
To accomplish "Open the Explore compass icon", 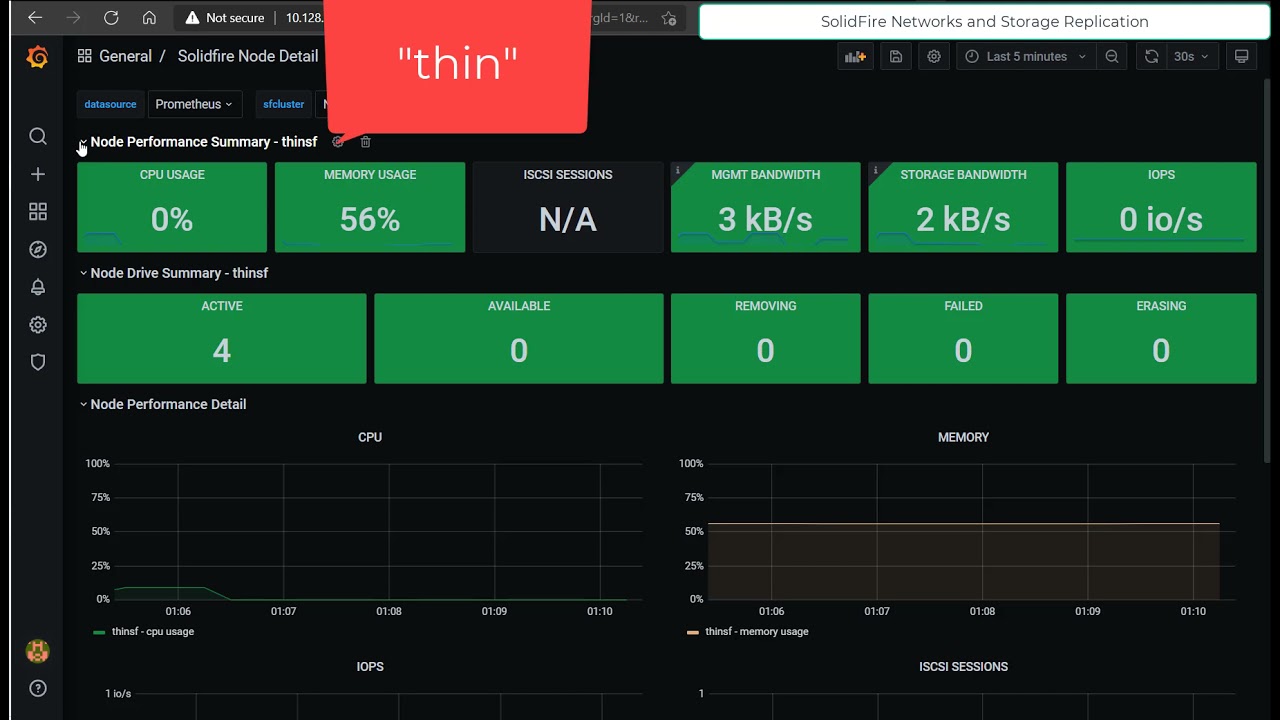I will coord(38,249).
